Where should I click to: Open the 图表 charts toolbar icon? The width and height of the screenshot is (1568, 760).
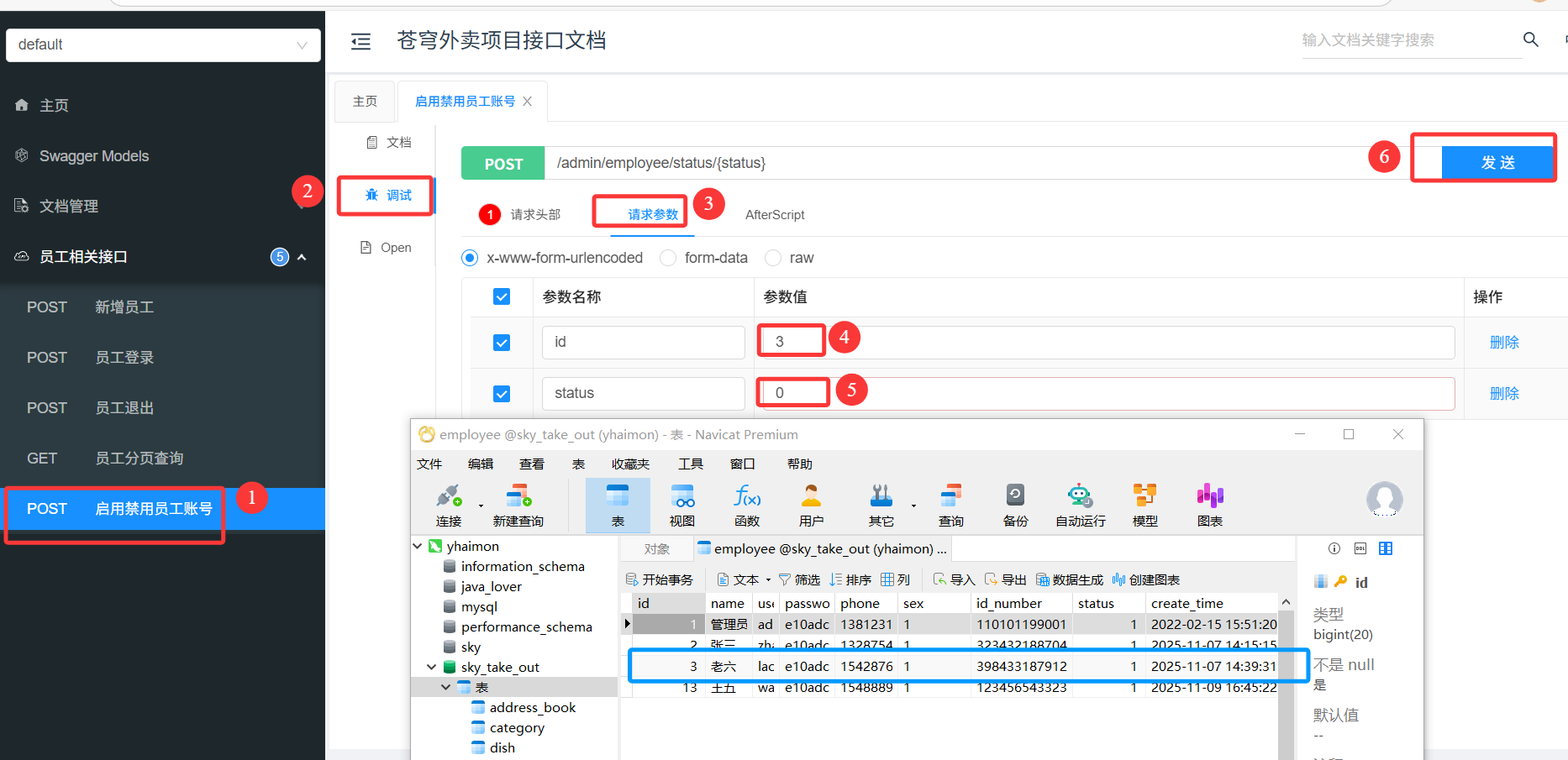click(x=1210, y=496)
